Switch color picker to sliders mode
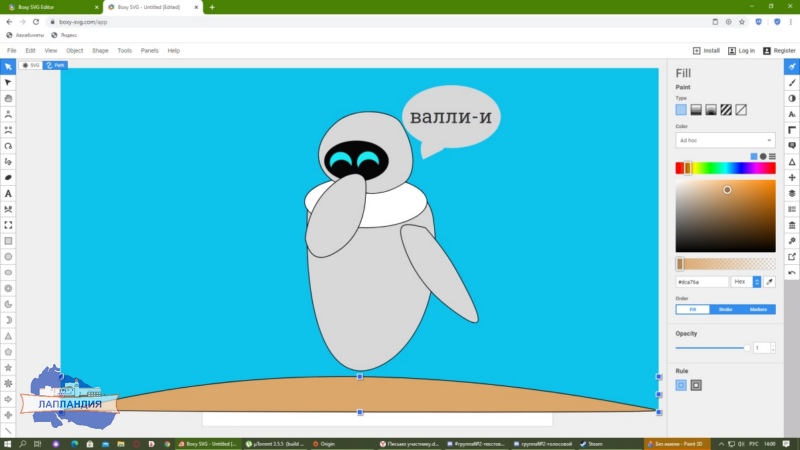 point(772,157)
